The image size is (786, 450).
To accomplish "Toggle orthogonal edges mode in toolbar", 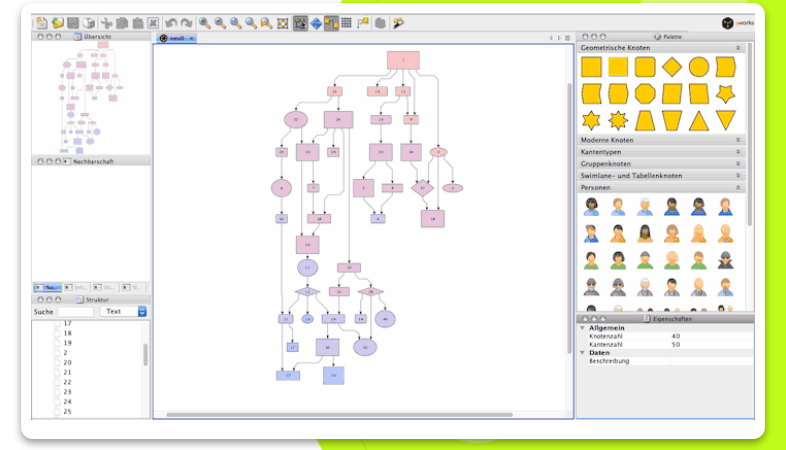I will (331, 23).
